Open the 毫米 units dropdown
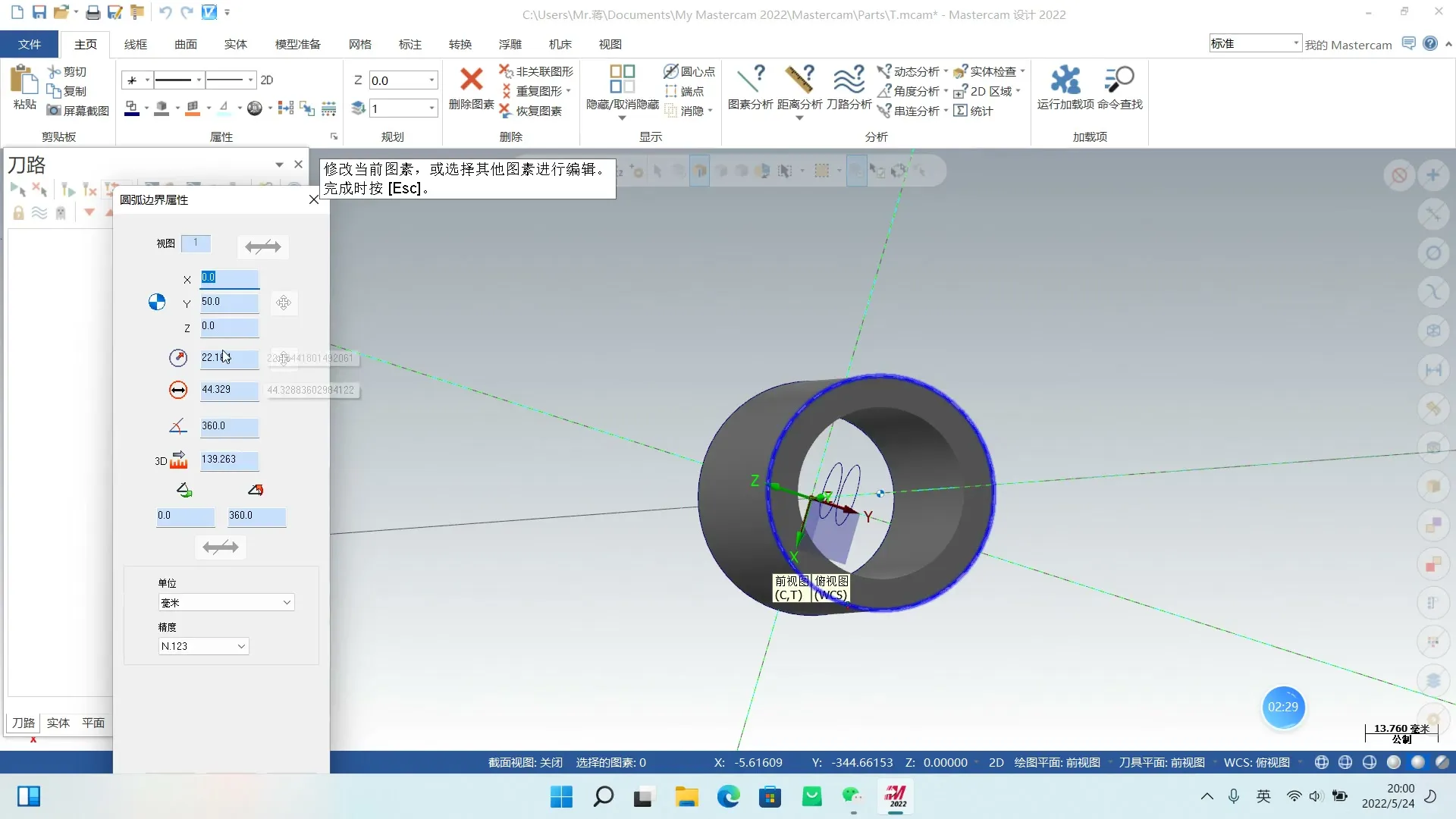This screenshot has width=1456, height=819. 287,603
